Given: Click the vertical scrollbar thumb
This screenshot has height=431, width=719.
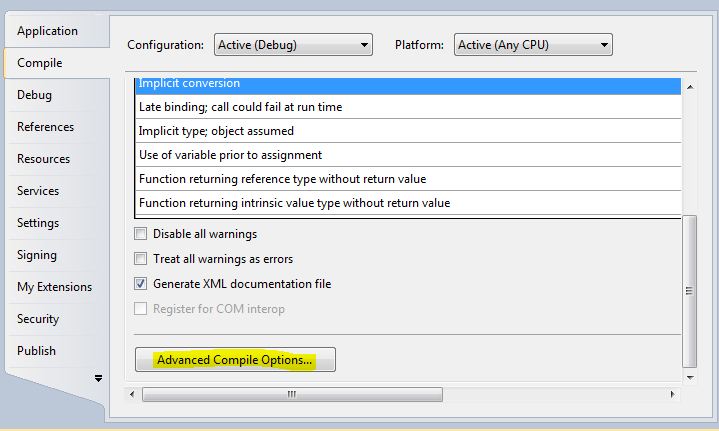Looking at the screenshot, I should coord(690,291).
